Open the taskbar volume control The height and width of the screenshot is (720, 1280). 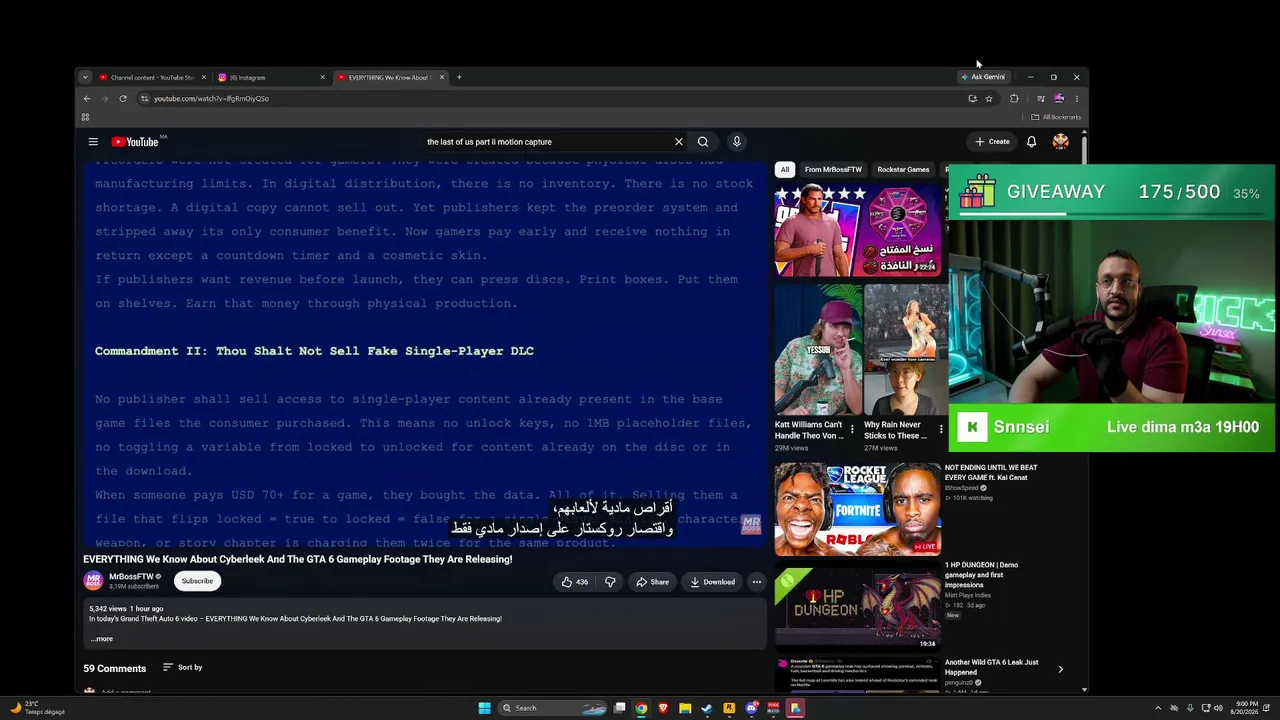pyautogui.click(x=1217, y=708)
